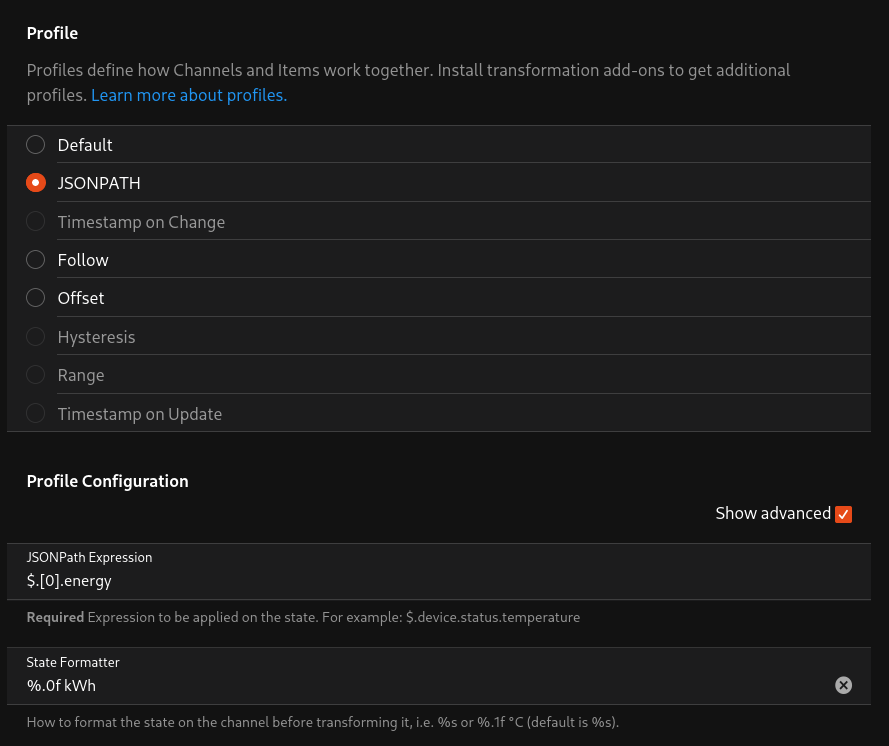Screen dimensions: 889x746
Task: Click the Required expression hint text
Action: click(x=303, y=617)
